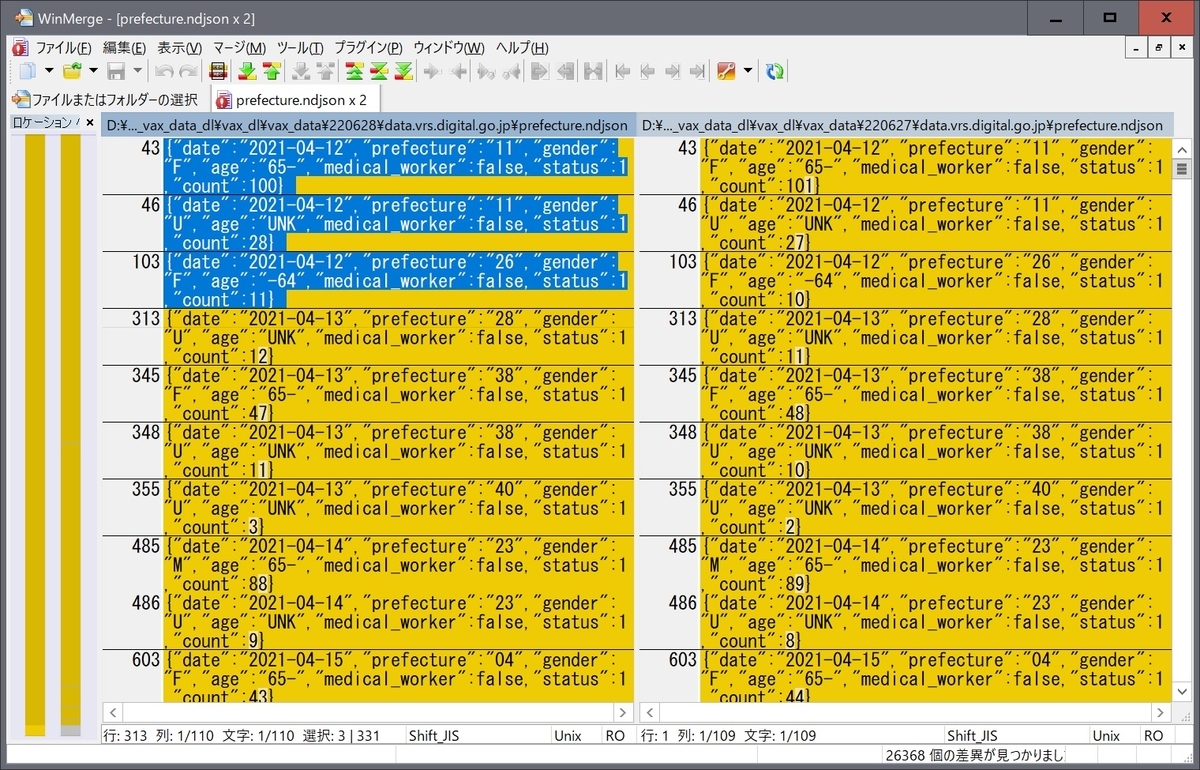Click the 26368 個の差異 status message
This screenshot has width=1200, height=770.
click(975, 755)
